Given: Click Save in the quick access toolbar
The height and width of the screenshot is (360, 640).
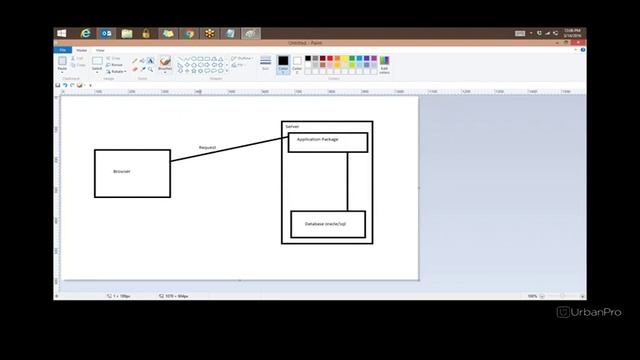Looking at the screenshot, I should pos(58,85).
